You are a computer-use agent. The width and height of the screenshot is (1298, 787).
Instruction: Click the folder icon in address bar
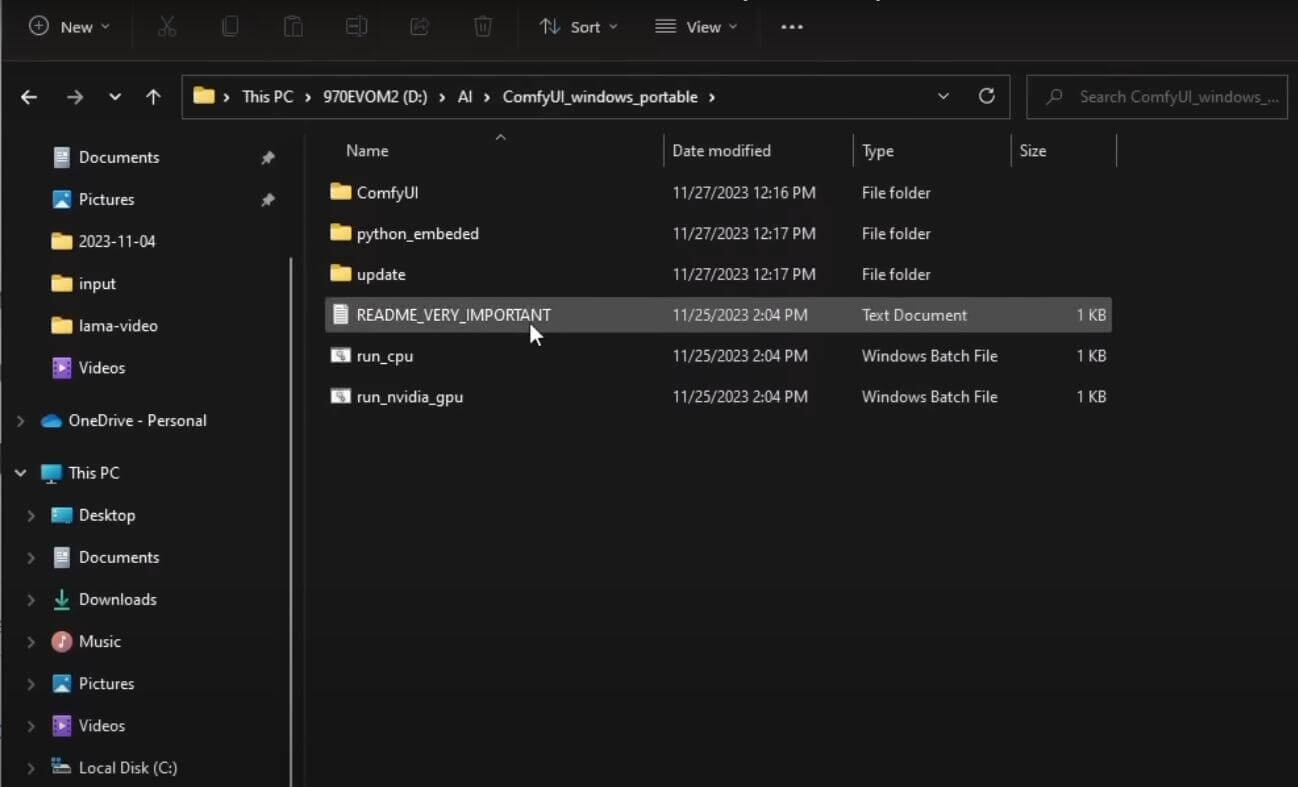coord(204,96)
